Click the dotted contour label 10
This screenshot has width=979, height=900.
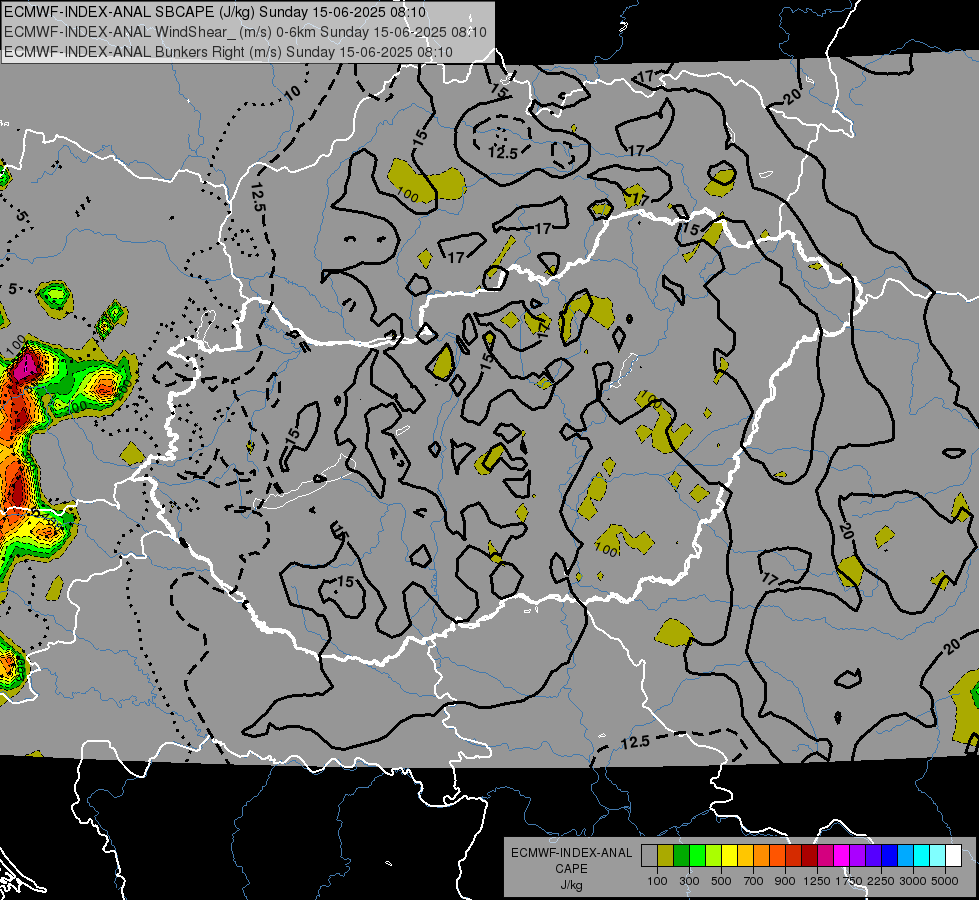pos(292,93)
